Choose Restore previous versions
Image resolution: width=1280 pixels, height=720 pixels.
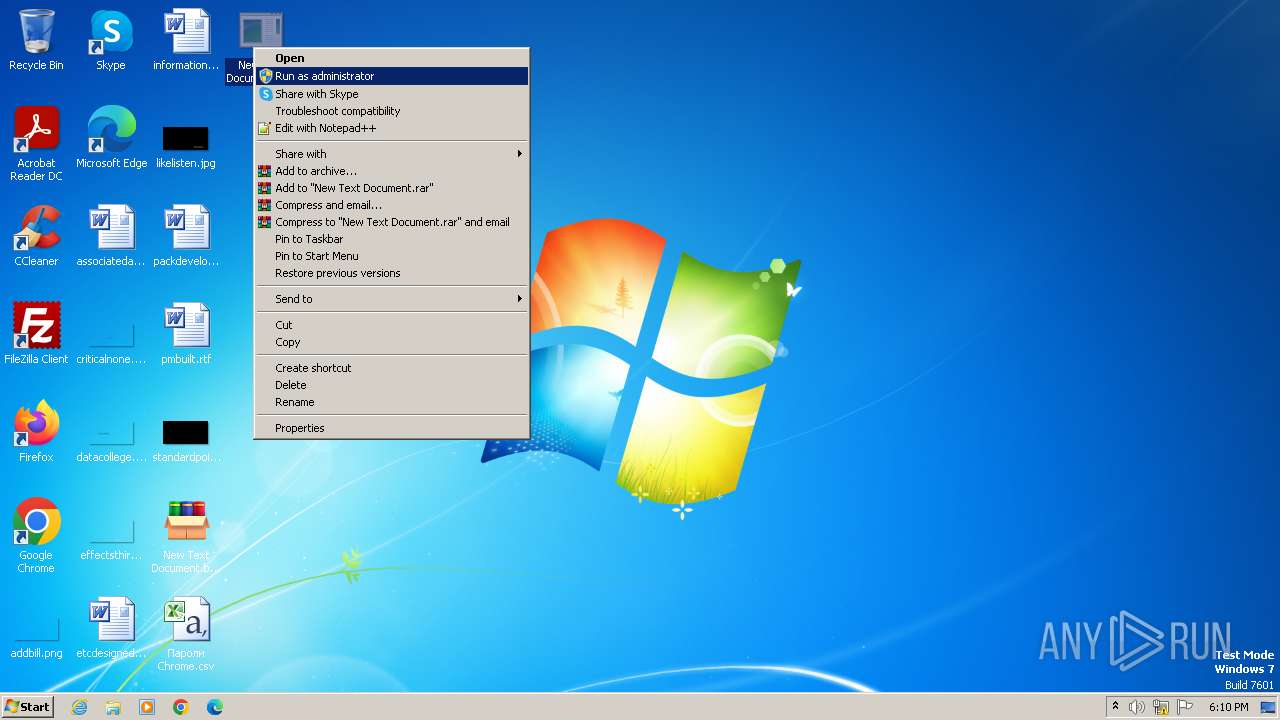[391, 273]
